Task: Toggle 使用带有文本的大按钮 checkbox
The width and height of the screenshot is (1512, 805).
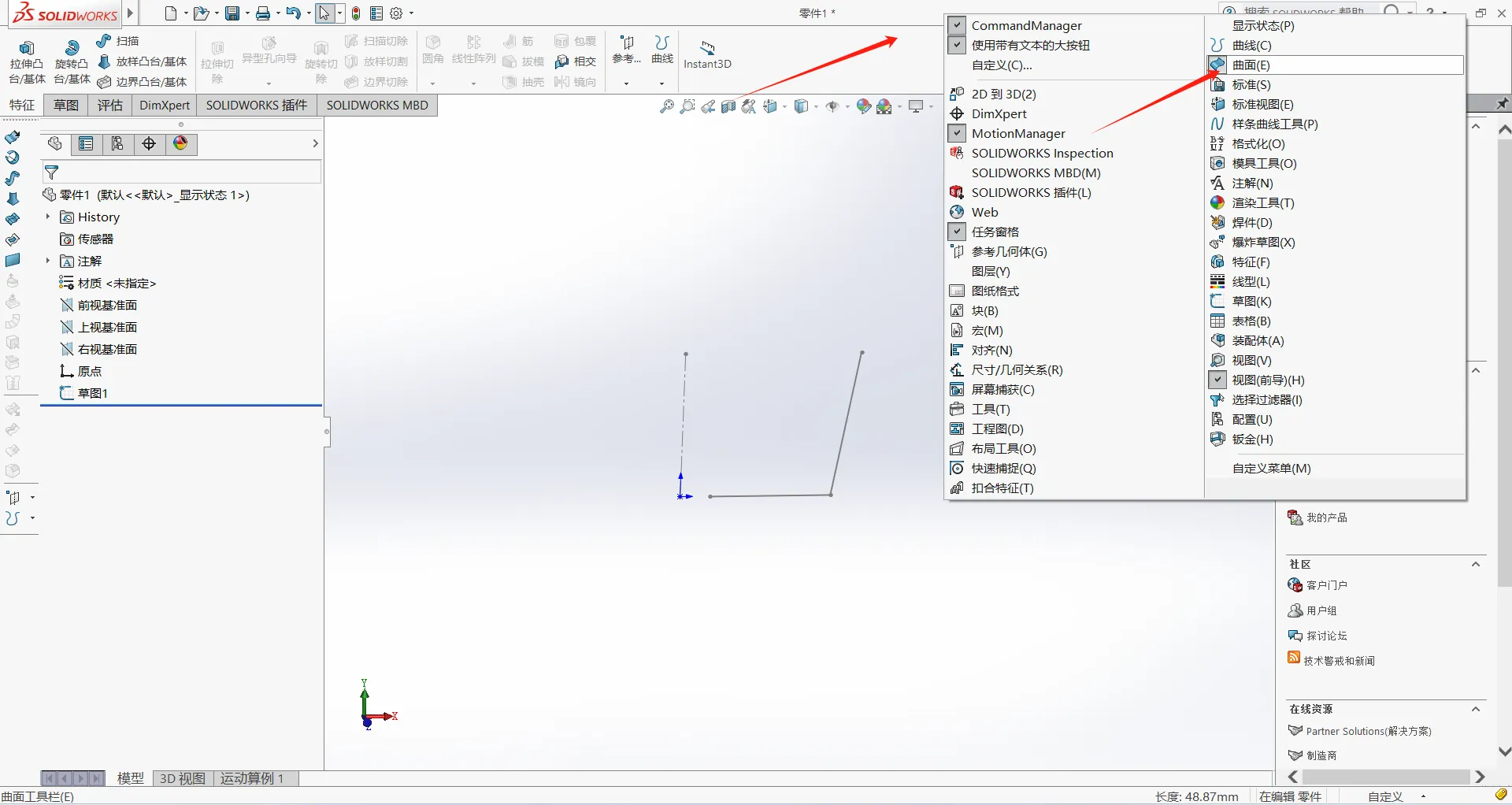Action: pyautogui.click(x=957, y=45)
